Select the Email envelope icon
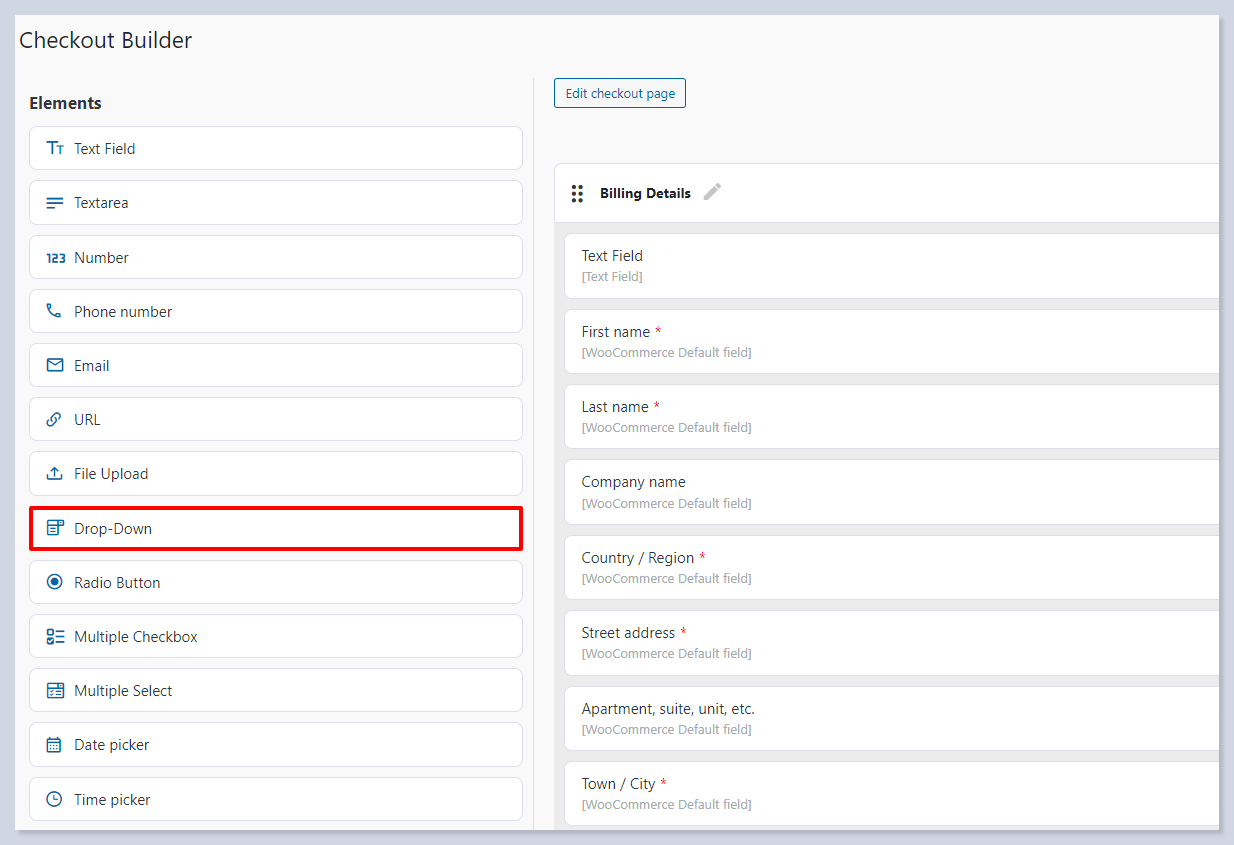Image resolution: width=1234 pixels, height=845 pixels. pos(55,366)
